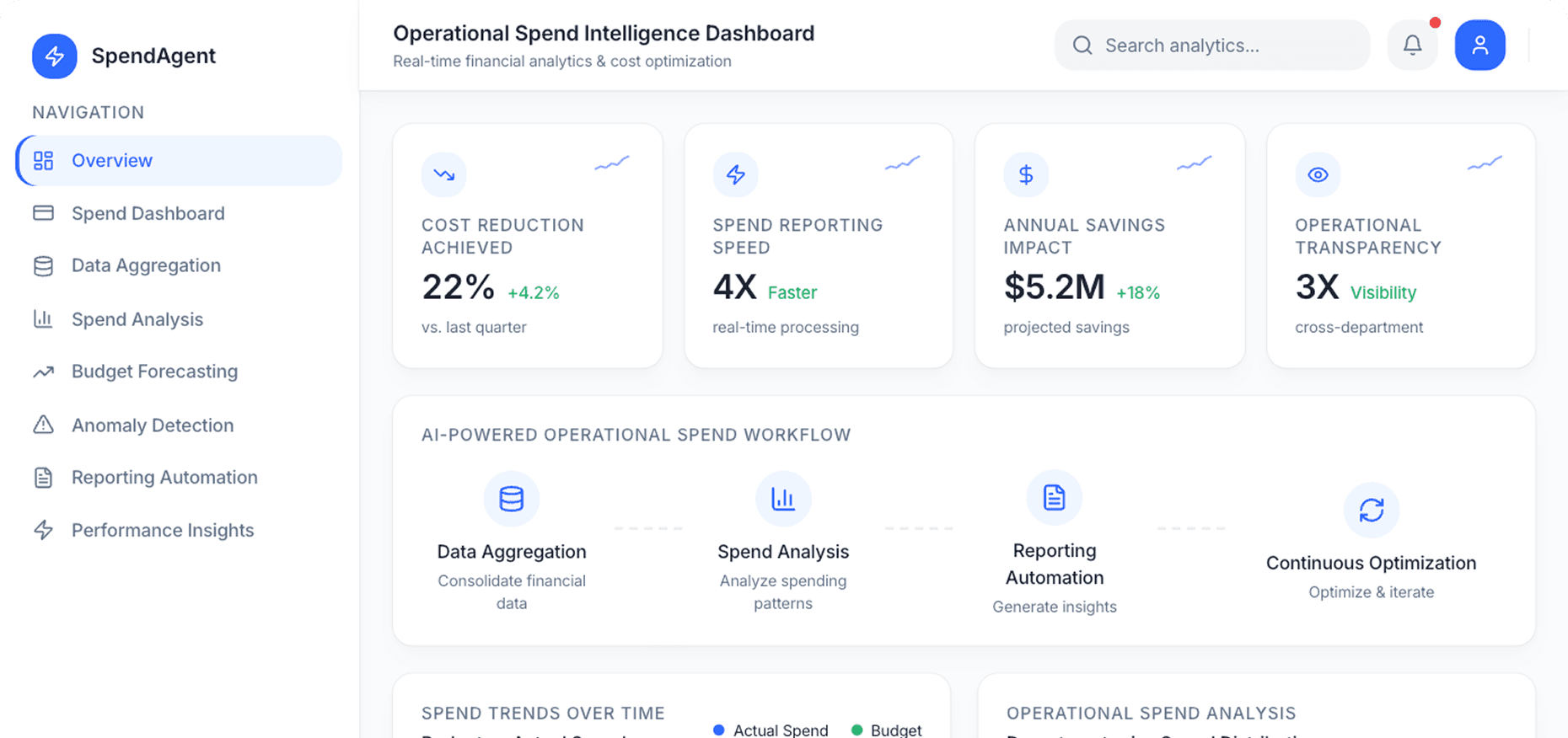Click the Budget Forecasting trend arrow icon
The height and width of the screenshot is (738, 1568).
[43, 372]
